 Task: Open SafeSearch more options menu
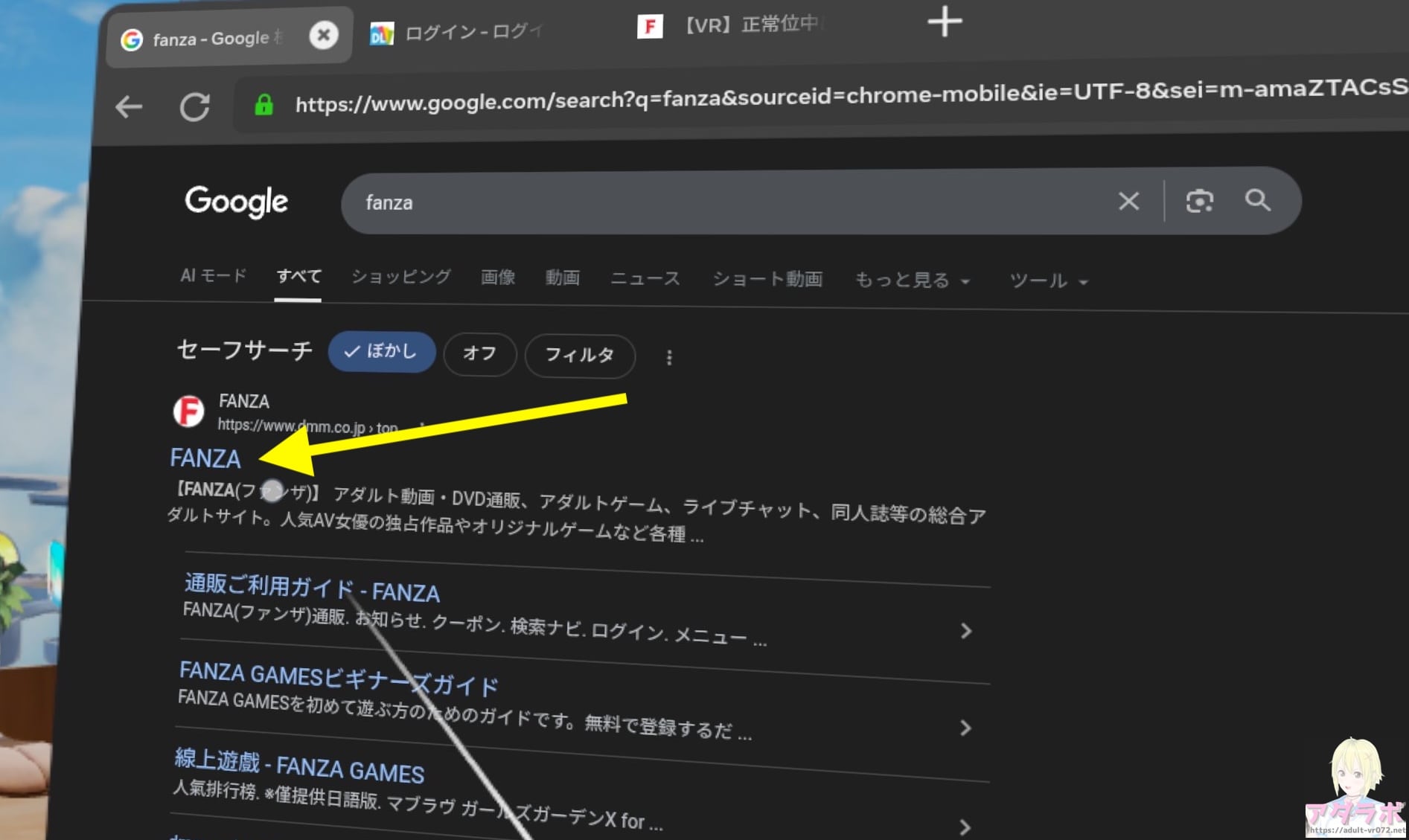(669, 358)
